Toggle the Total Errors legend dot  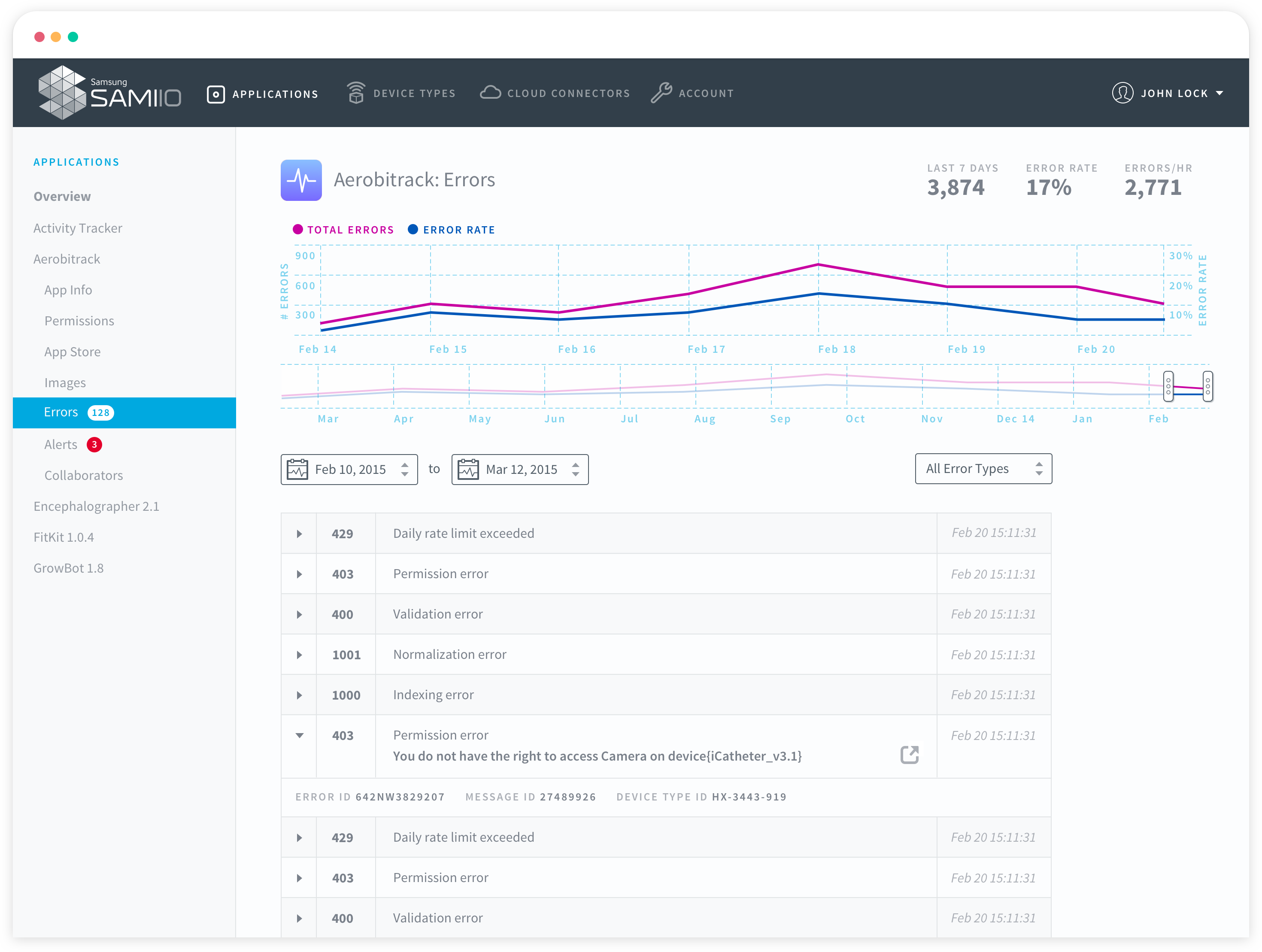(297, 229)
